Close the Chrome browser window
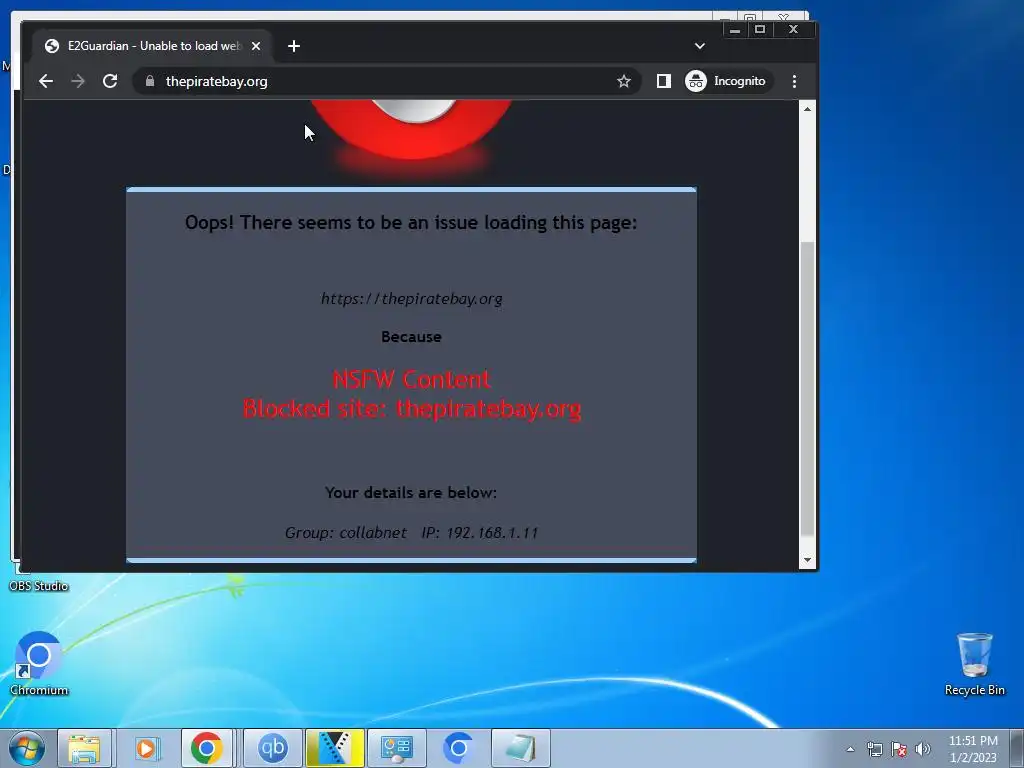Image resolution: width=1024 pixels, height=768 pixels. click(x=793, y=29)
